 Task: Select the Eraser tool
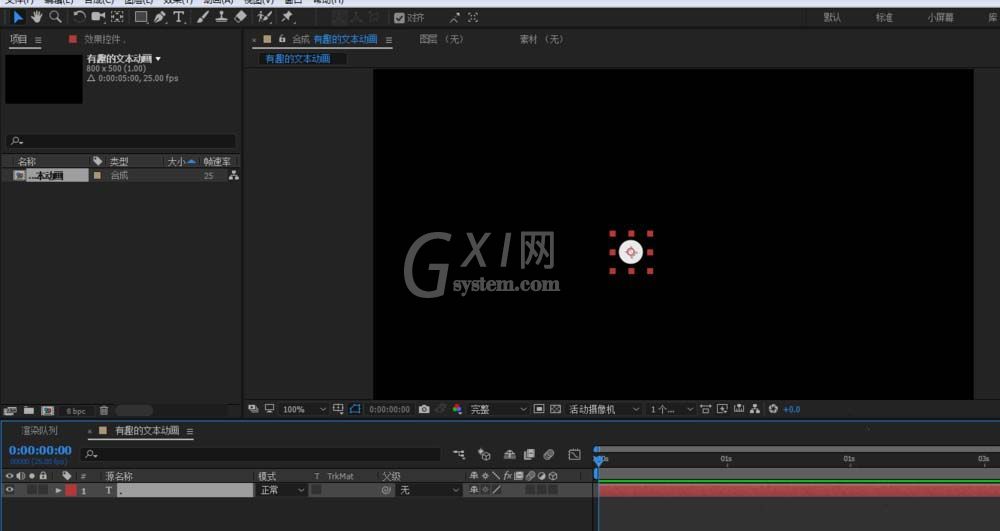point(240,17)
